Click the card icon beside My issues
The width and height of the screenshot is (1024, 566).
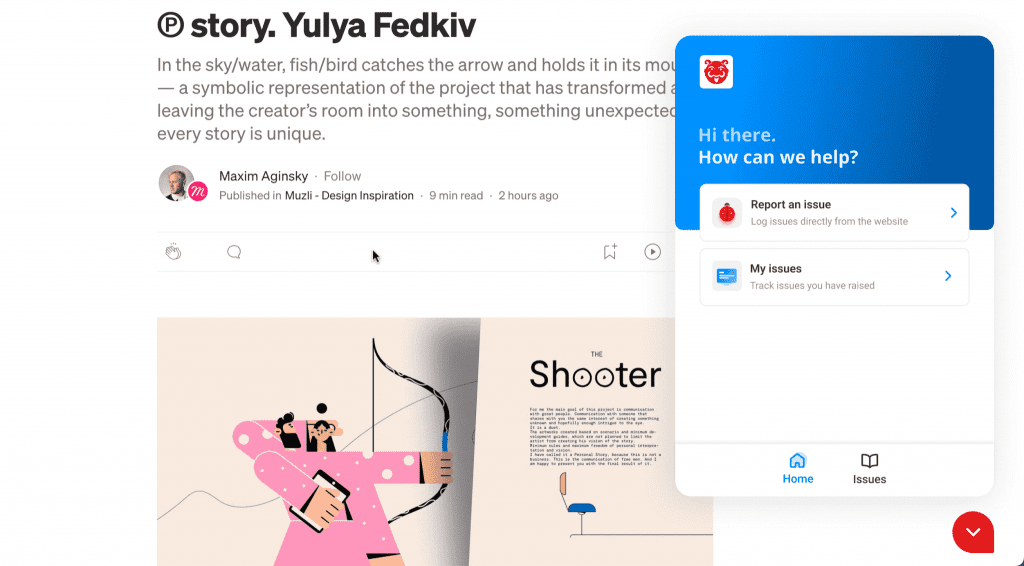click(x=726, y=276)
